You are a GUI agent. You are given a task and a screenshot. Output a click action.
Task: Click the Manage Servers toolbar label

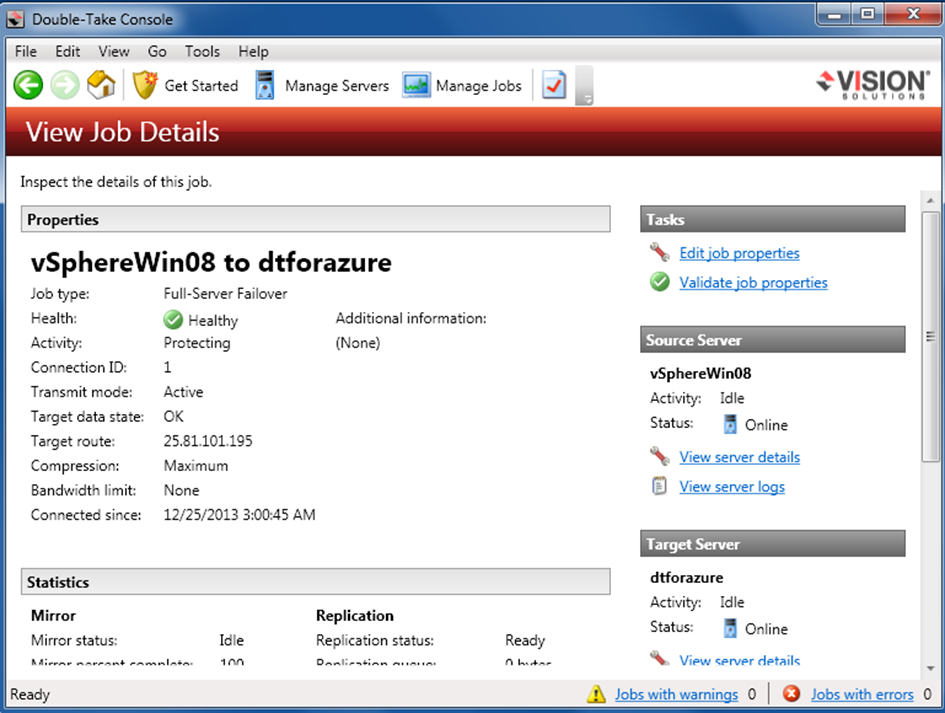(337, 86)
